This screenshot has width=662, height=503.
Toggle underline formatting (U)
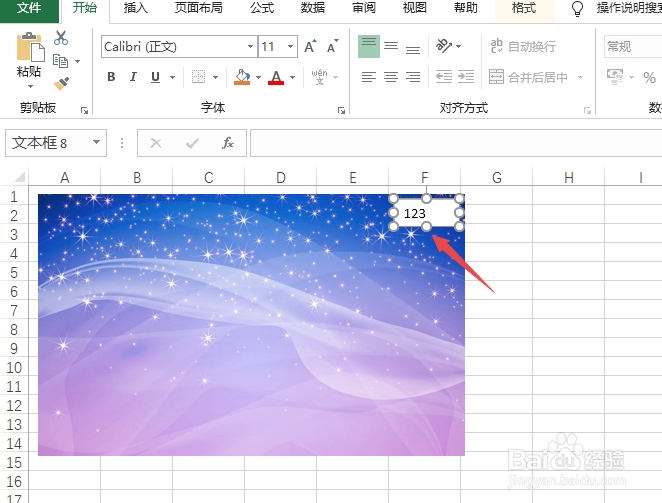coord(155,77)
